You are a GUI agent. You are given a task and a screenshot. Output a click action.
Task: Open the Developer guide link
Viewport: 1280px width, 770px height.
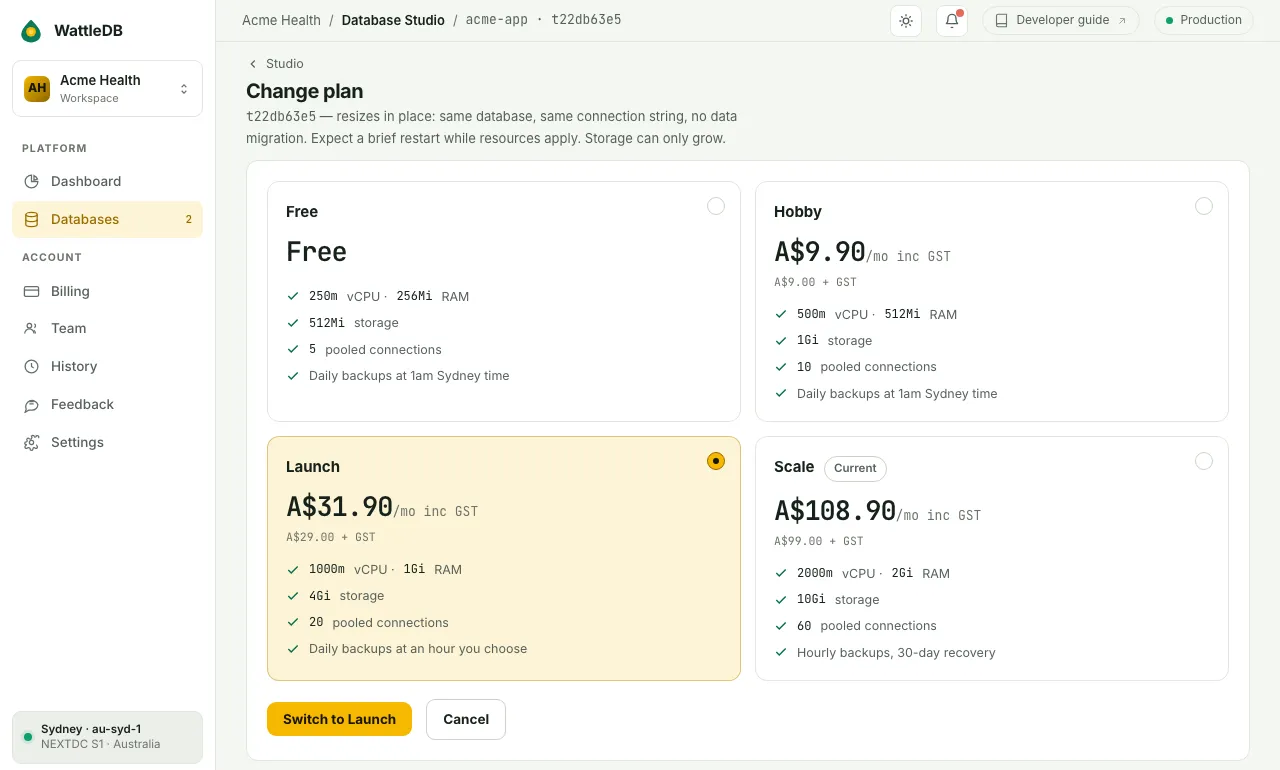(x=1061, y=20)
